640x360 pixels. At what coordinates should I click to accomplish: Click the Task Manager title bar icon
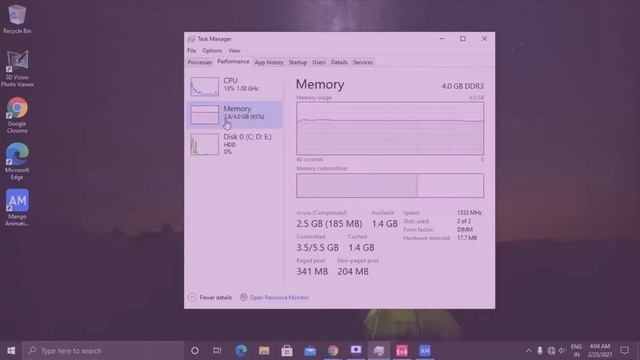pyautogui.click(x=191, y=39)
